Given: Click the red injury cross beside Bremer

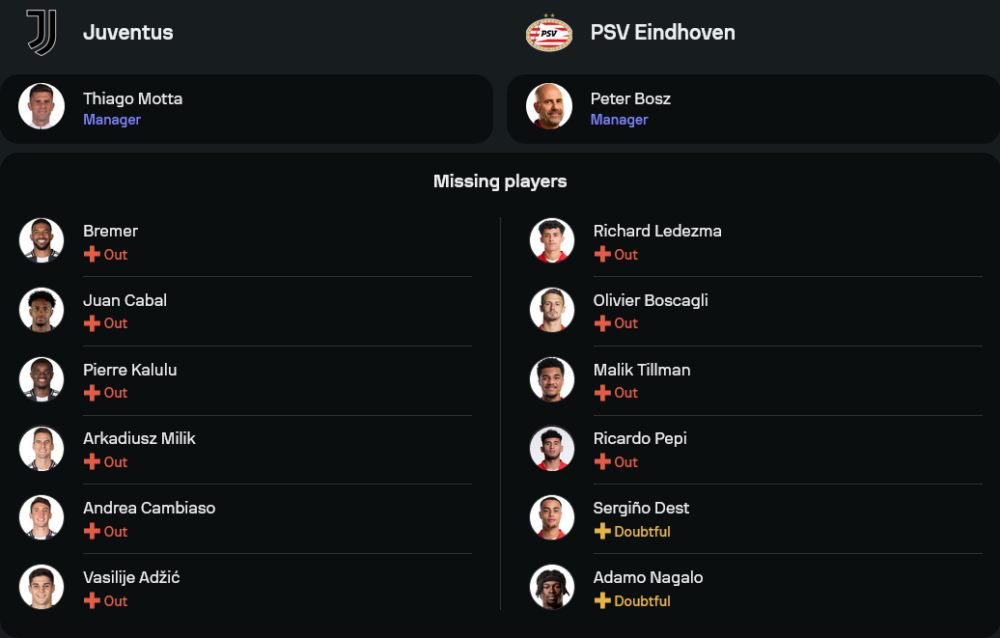Looking at the screenshot, I should pyautogui.click(x=92, y=254).
